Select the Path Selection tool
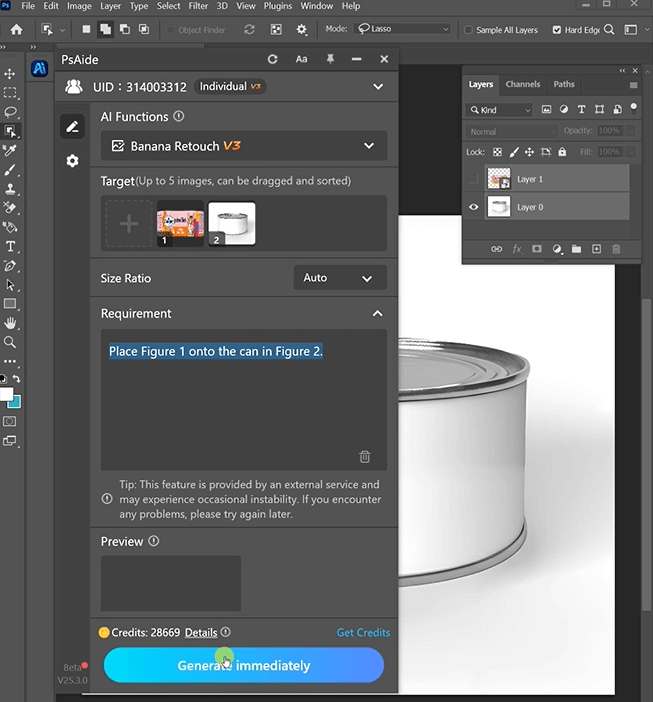 coord(10,285)
